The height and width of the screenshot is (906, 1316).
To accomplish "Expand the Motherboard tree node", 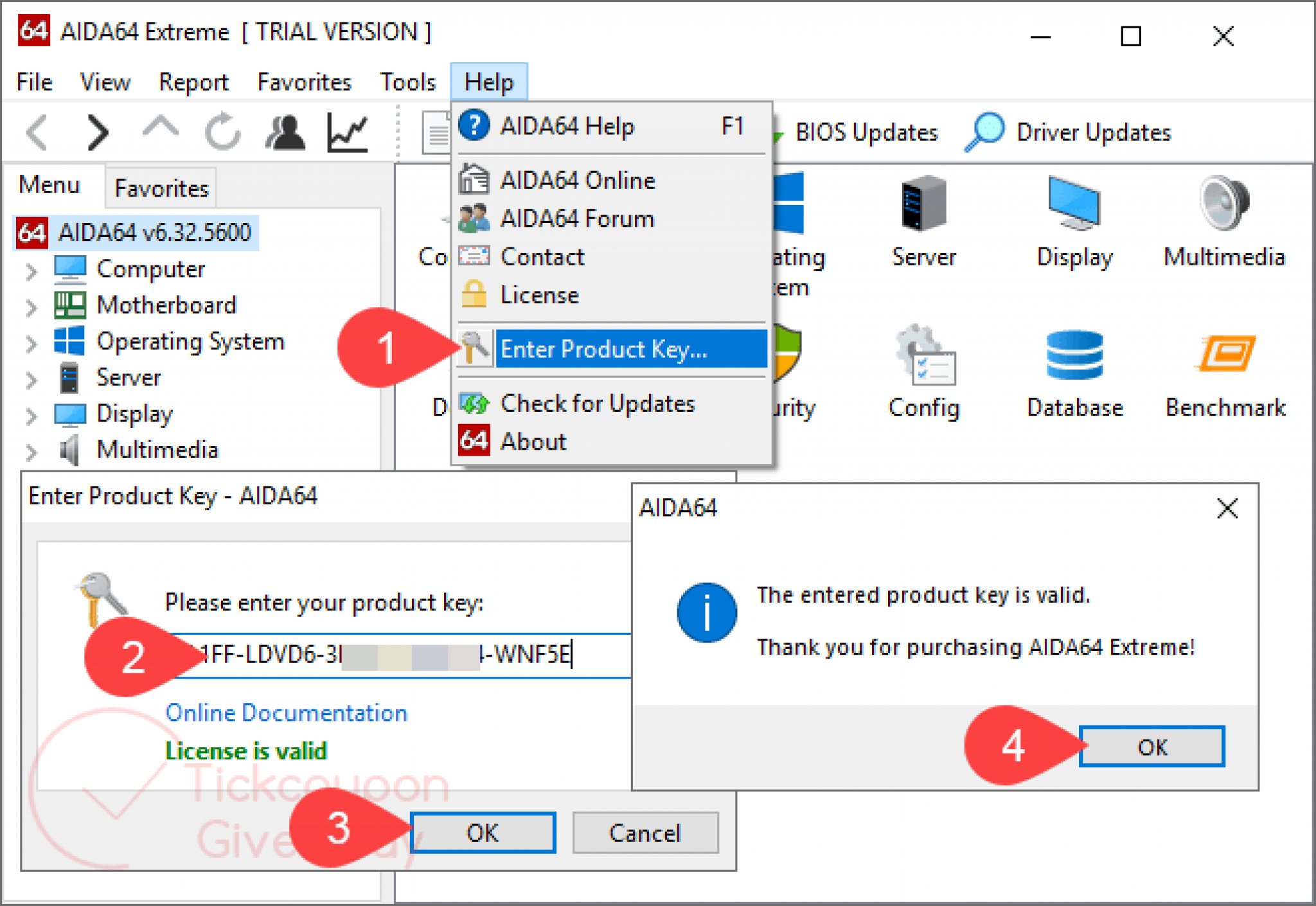I will coord(31,307).
